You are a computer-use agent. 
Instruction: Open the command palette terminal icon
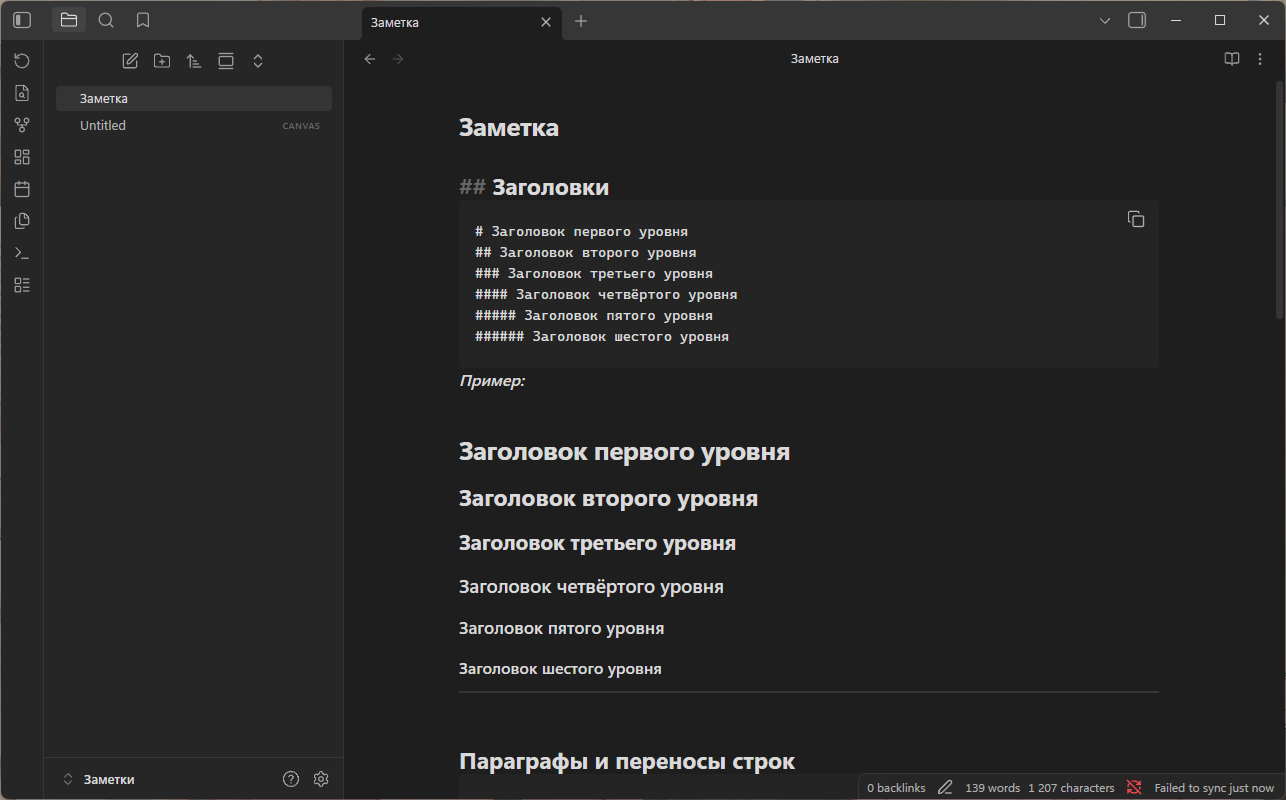coord(22,253)
